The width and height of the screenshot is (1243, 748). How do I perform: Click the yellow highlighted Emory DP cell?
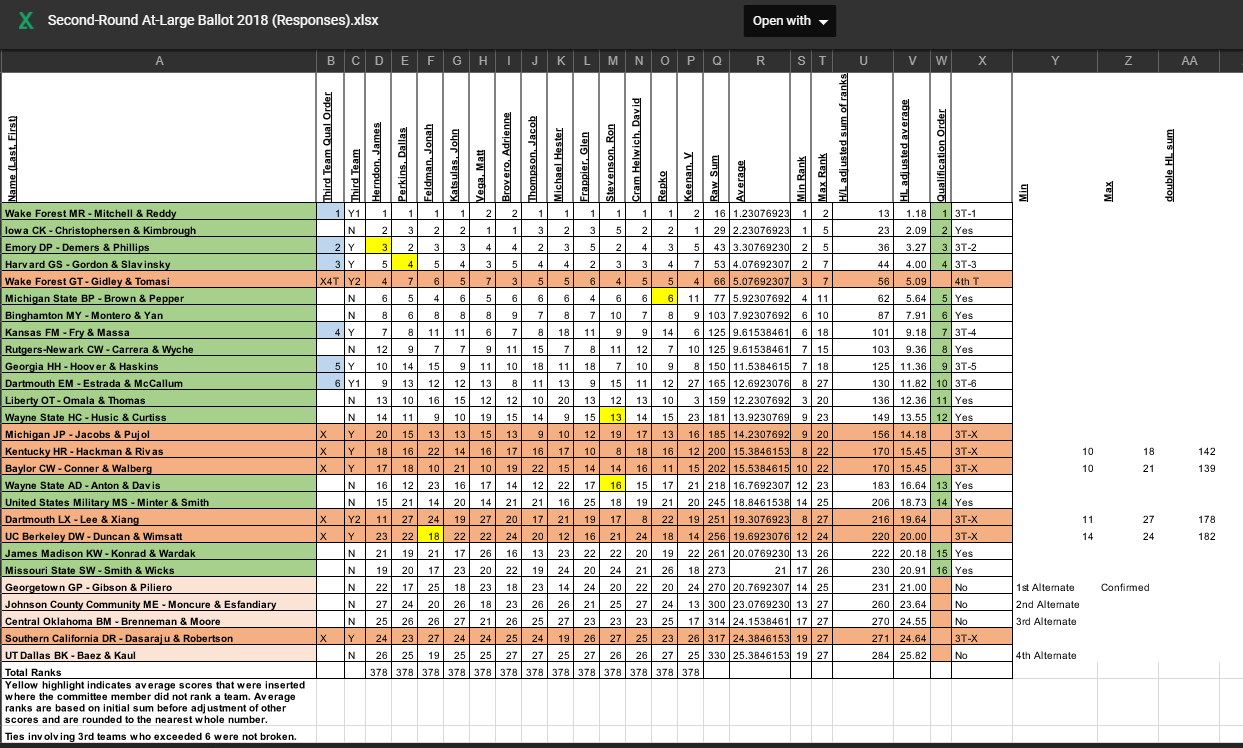(378, 247)
